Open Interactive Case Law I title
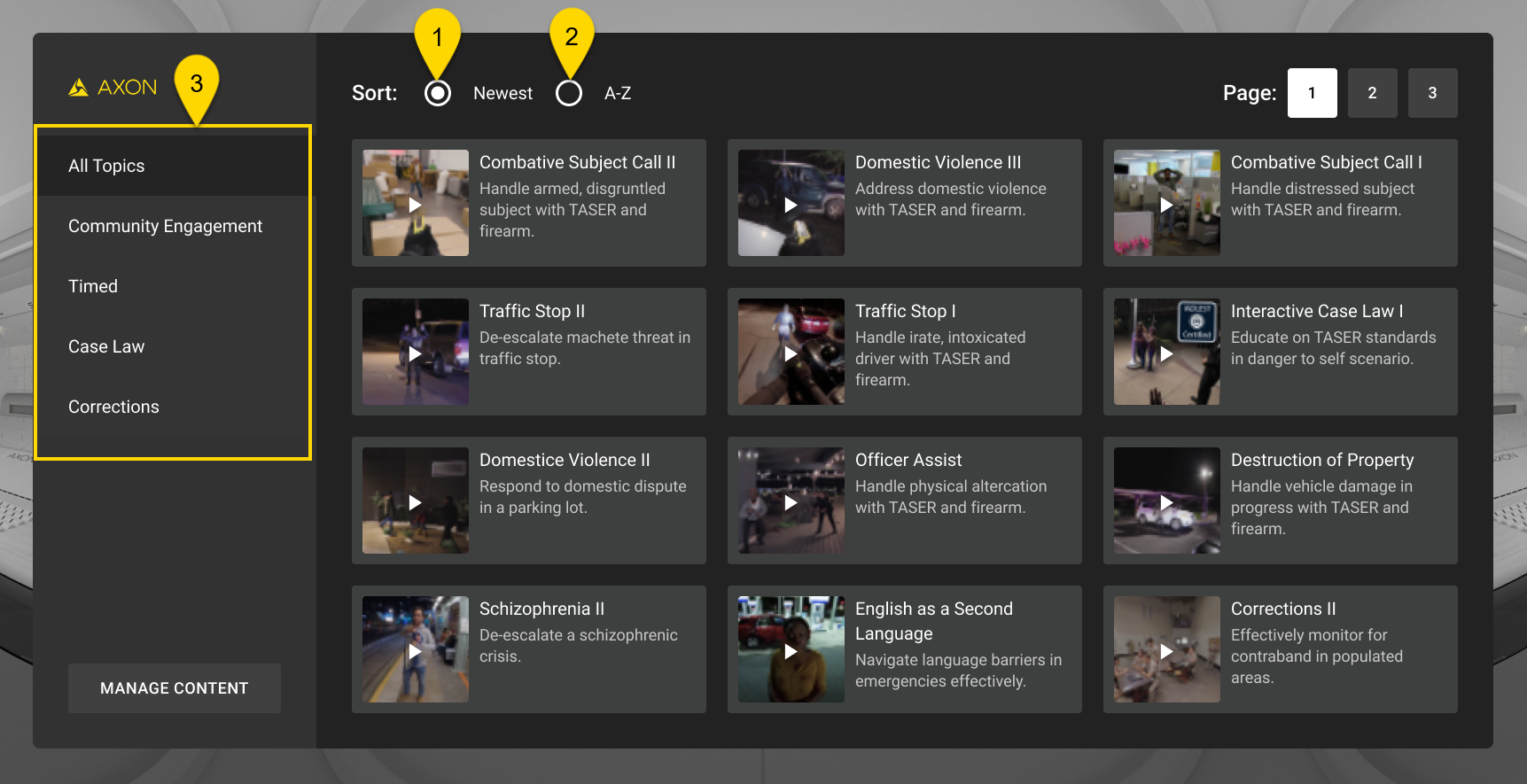Viewport: 1527px width, 784px height. coord(1317,311)
